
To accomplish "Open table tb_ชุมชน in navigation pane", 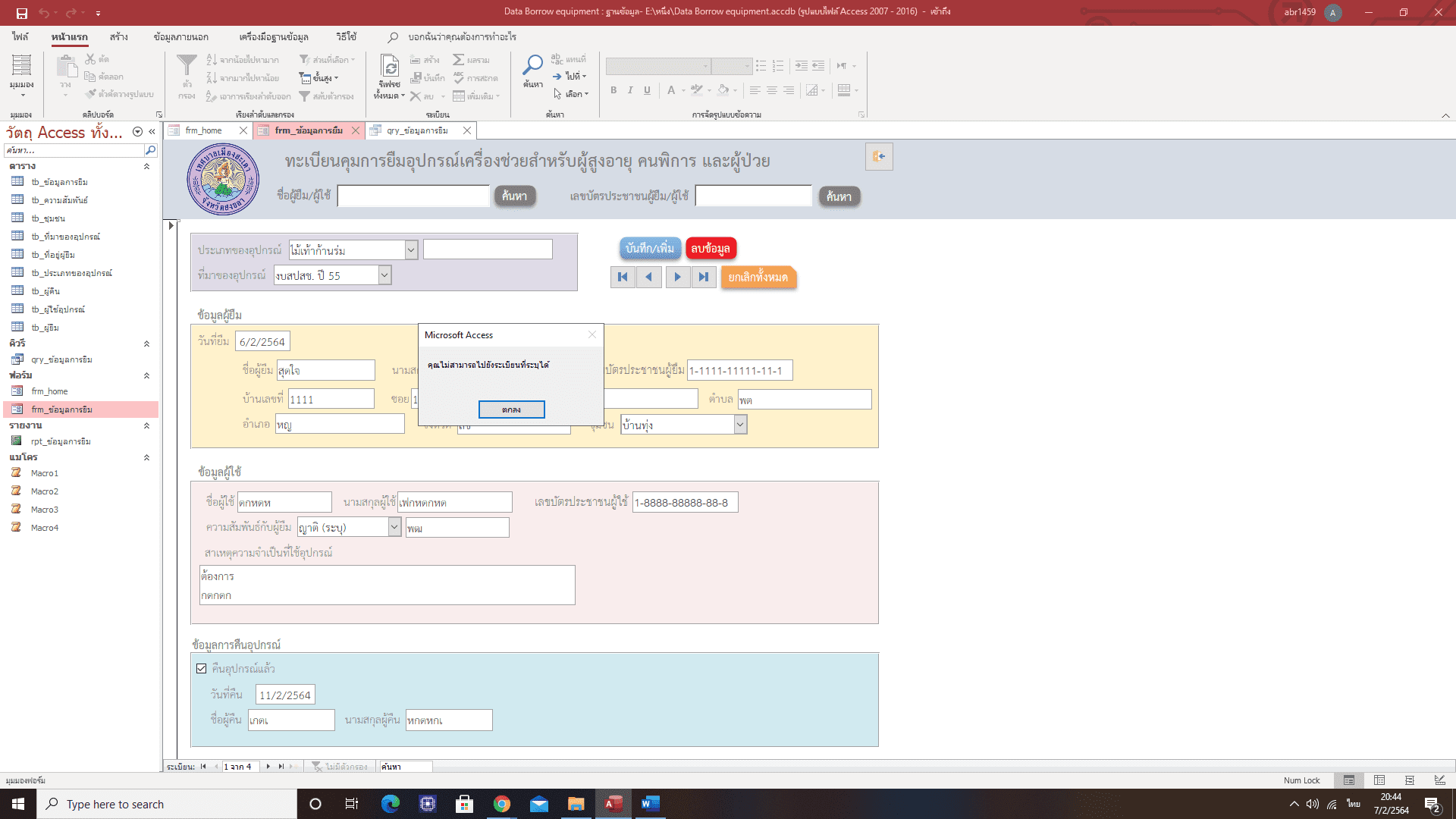I will 48,218.
